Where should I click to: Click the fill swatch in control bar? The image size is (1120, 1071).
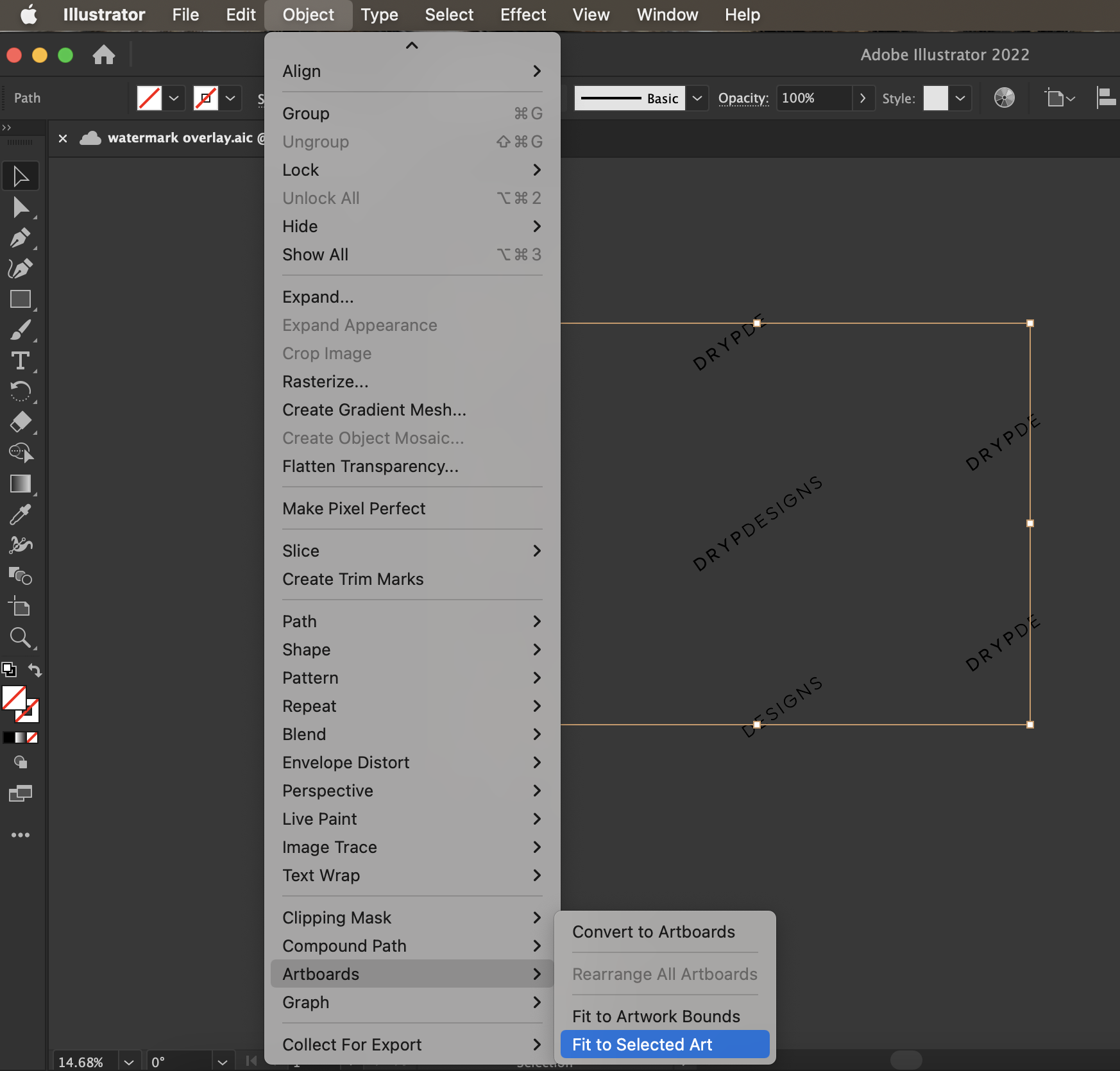[149, 98]
